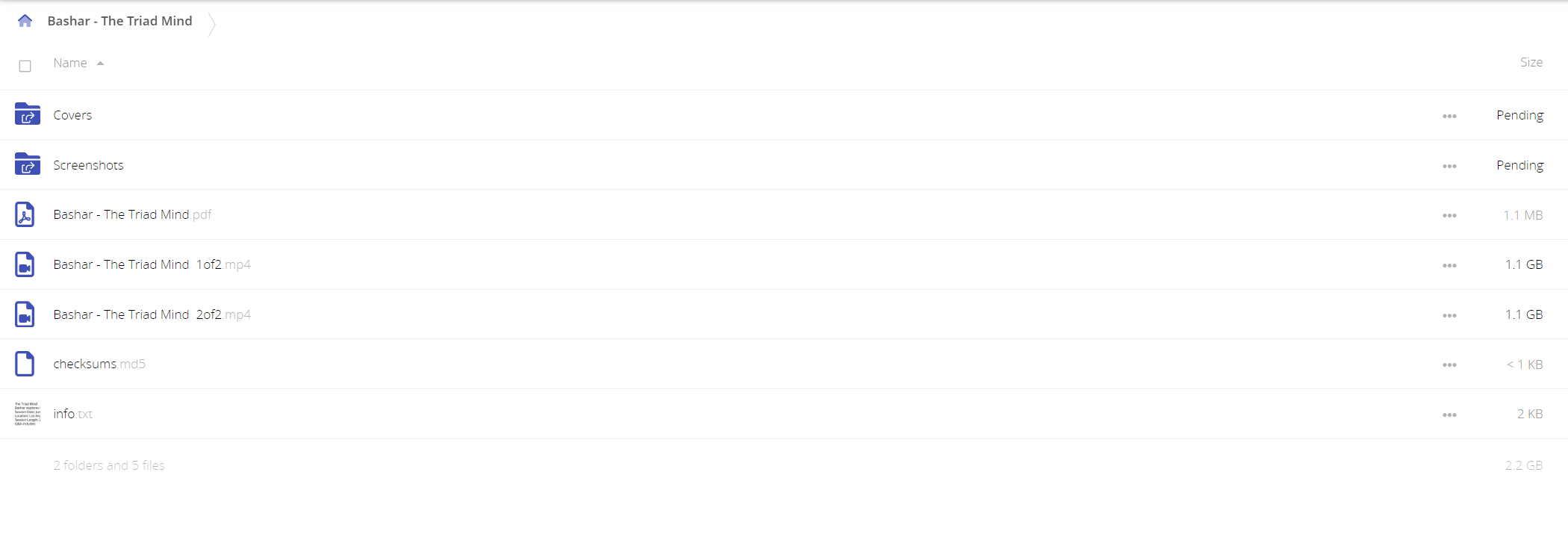Open the three-dots menu for Covers
The height and width of the screenshot is (543, 1568).
pos(1449,116)
